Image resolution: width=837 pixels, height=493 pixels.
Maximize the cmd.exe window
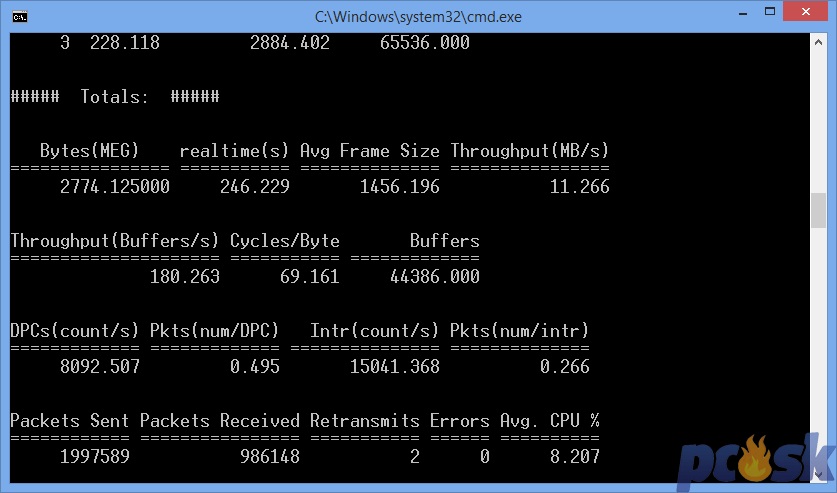(770, 12)
